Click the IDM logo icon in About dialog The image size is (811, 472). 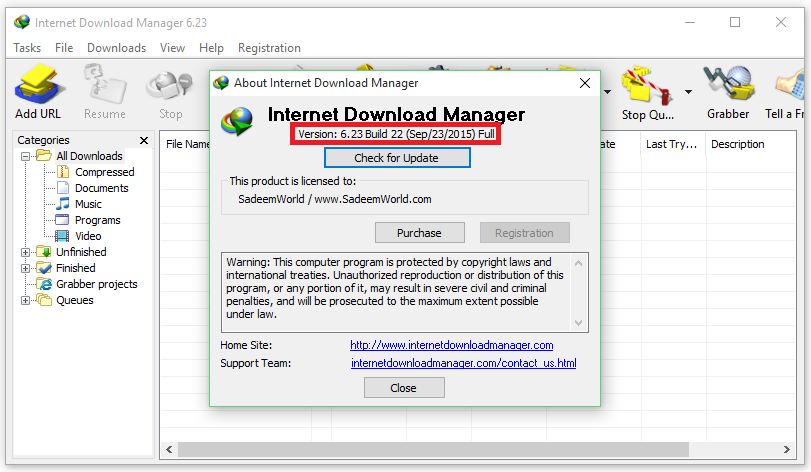237,121
